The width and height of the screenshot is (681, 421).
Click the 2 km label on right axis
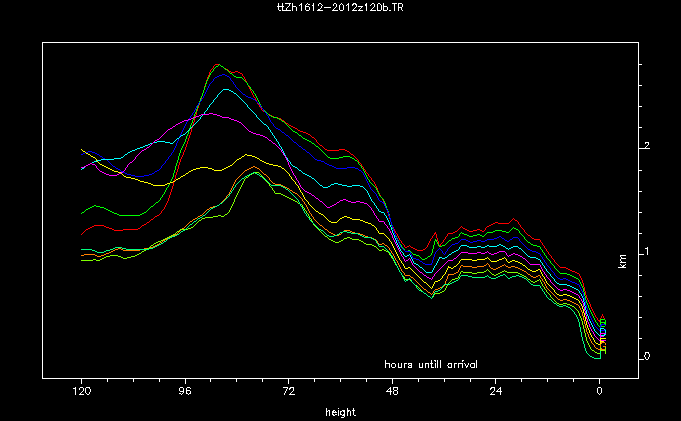[648, 146]
